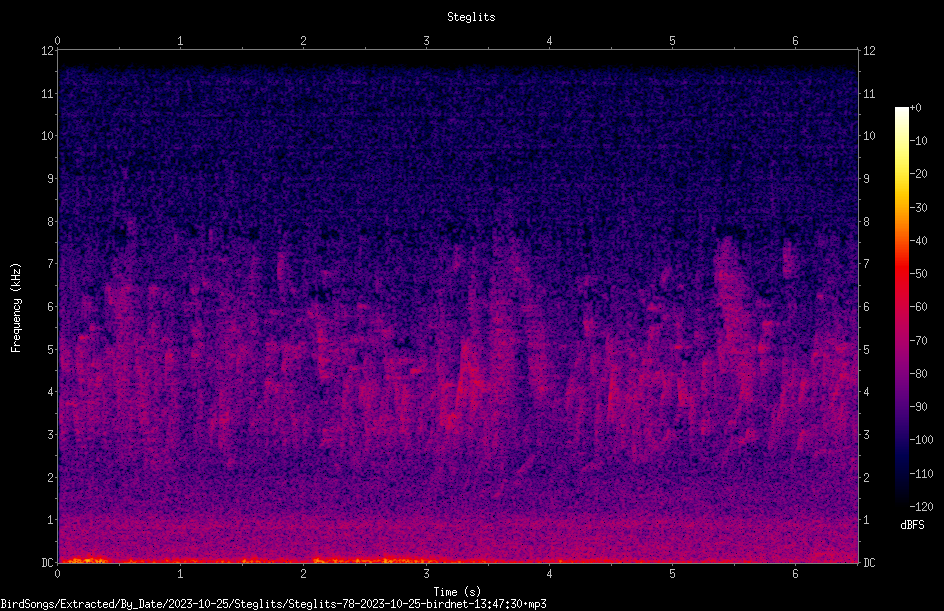Click the dBFS color scale bar
The width and height of the screenshot is (944, 611).
coord(901,306)
